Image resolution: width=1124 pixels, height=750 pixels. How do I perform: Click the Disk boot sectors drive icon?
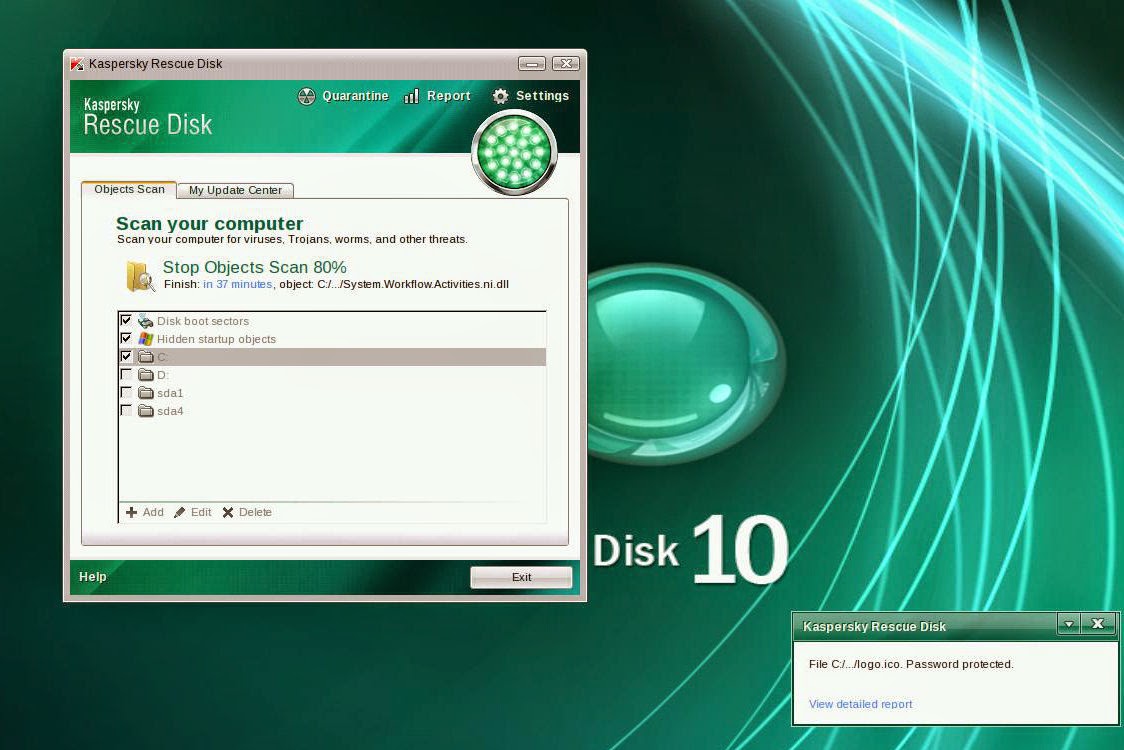coord(146,321)
